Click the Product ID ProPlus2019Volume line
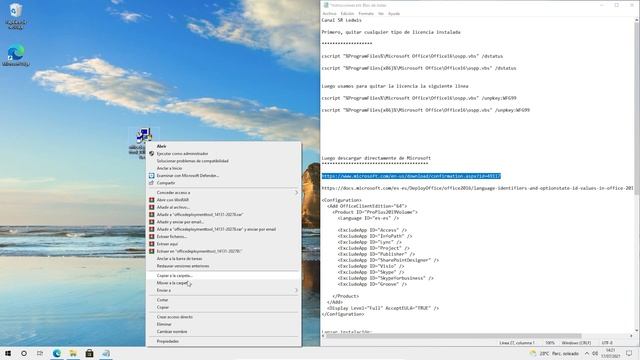Viewport: 640px width, 360px height. pos(375,212)
